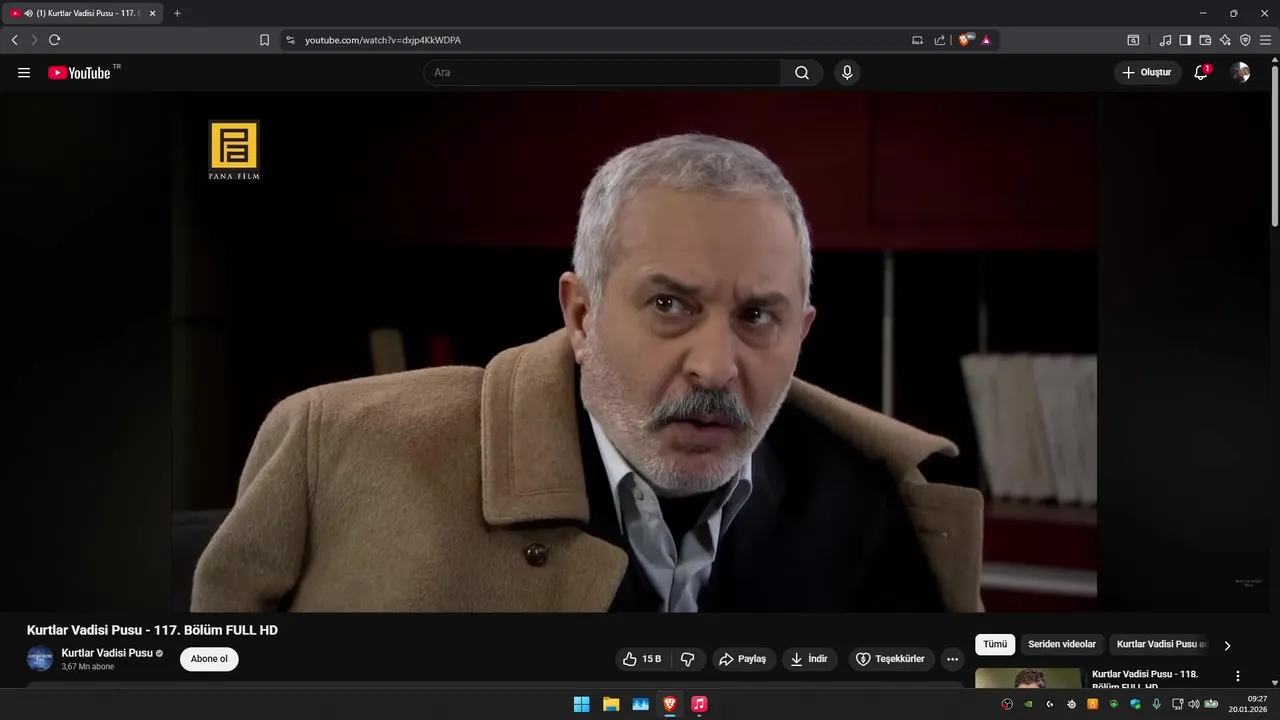Screen dimensions: 1280x720
Task: Select the Seriden videolar chip
Action: 1062,645
